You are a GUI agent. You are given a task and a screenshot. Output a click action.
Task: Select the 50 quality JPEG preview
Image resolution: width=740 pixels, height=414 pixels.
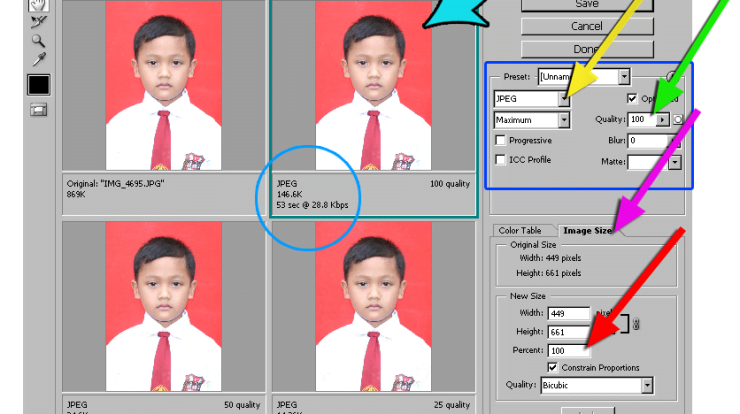click(164, 306)
